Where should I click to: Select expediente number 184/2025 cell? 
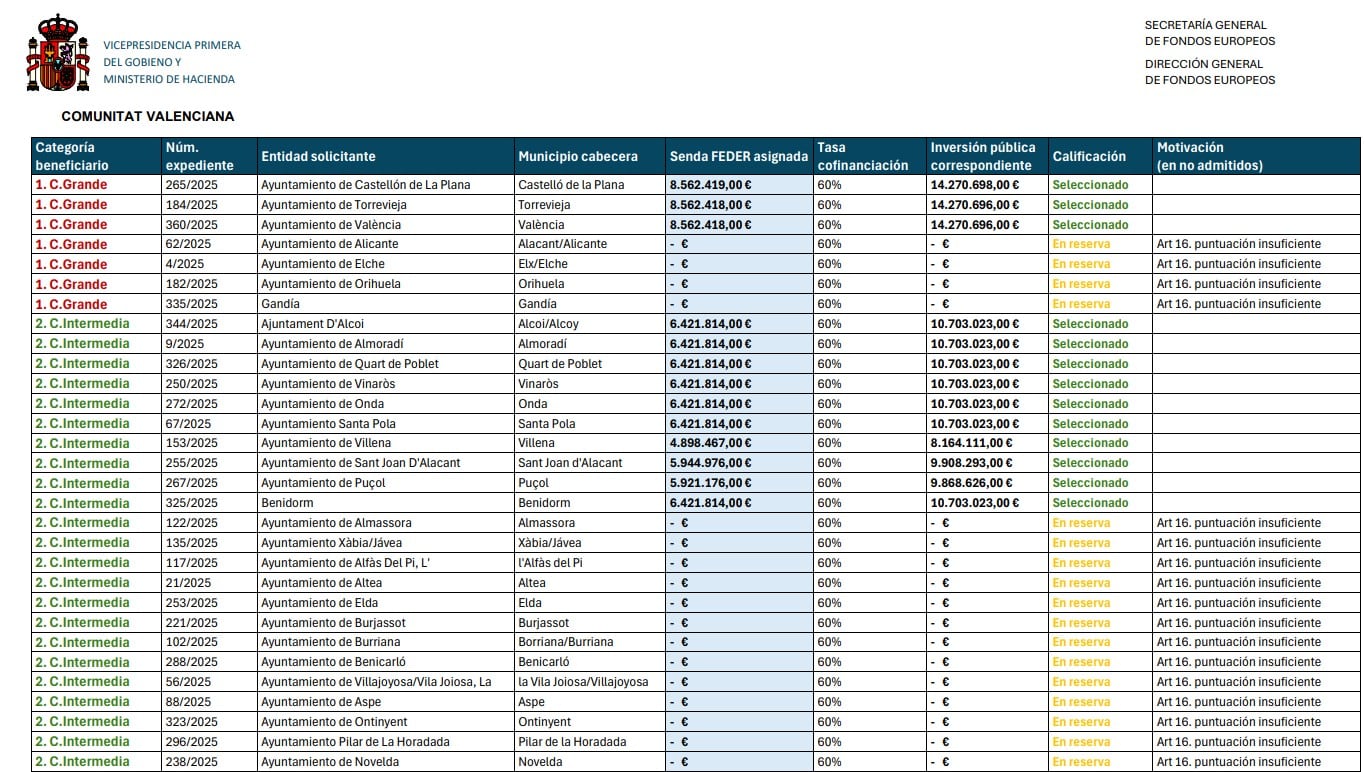(191, 205)
